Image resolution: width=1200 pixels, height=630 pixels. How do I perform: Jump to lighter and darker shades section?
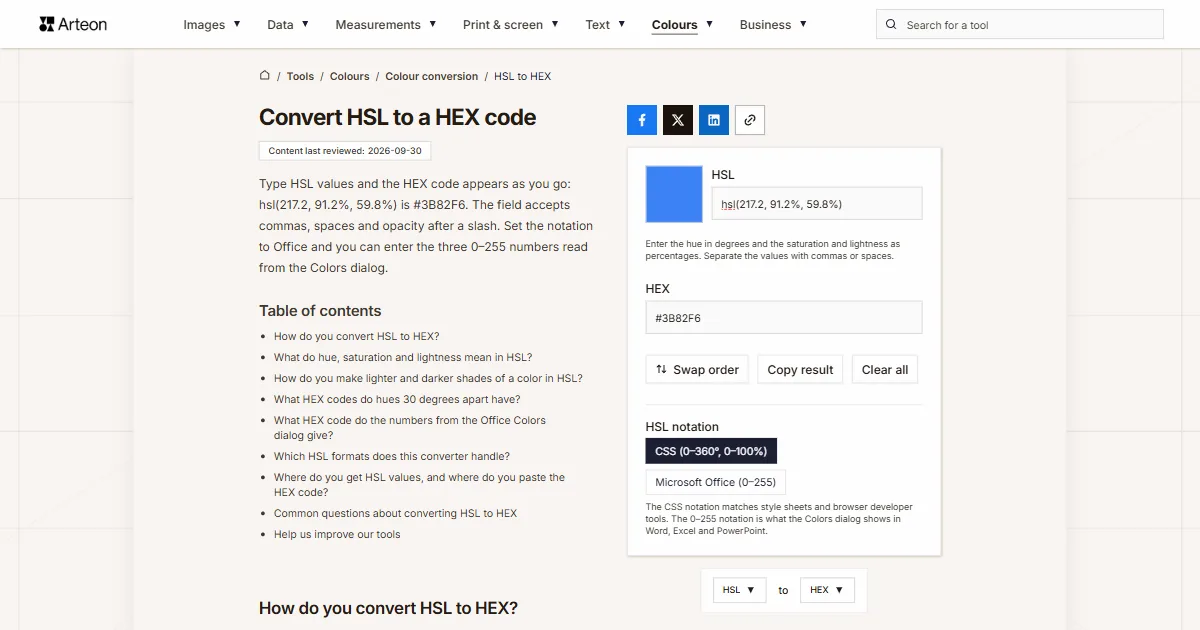pyautogui.click(x=428, y=378)
